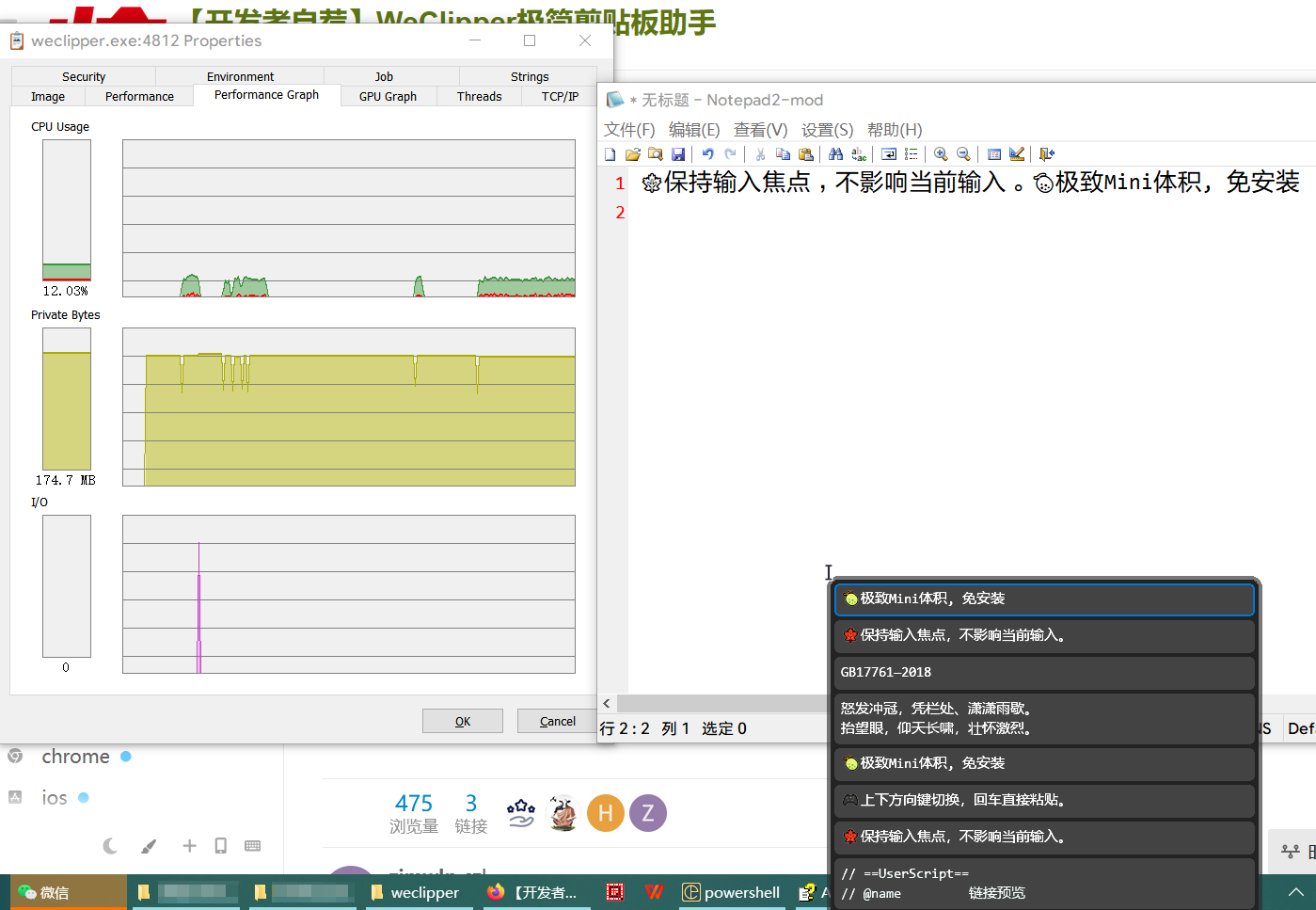
Task: Open Replace using the ab-ac icon
Action: 859,154
